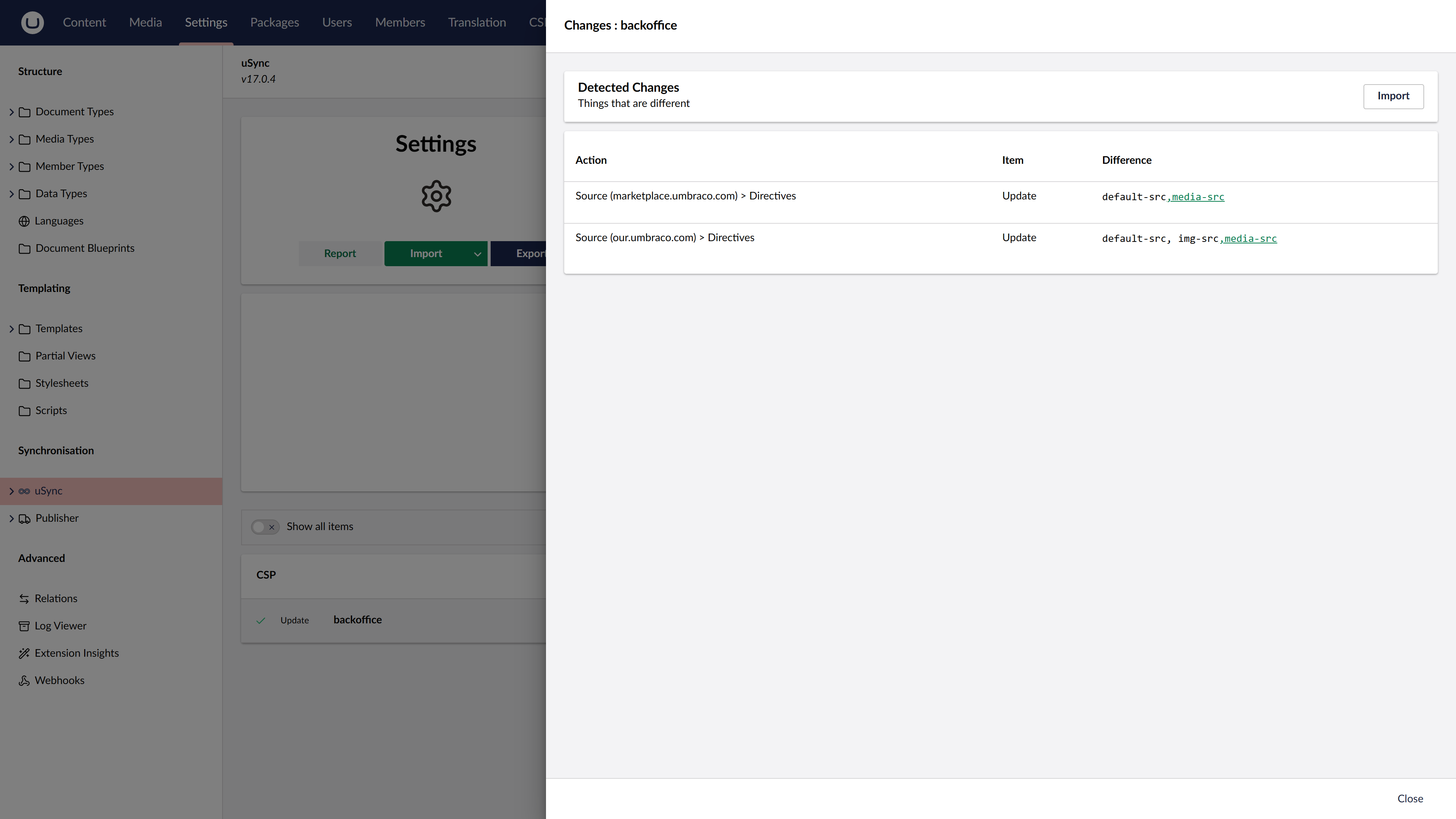Expand the uSync tree item chevron
Screen dimensions: 1456x819
point(11,491)
